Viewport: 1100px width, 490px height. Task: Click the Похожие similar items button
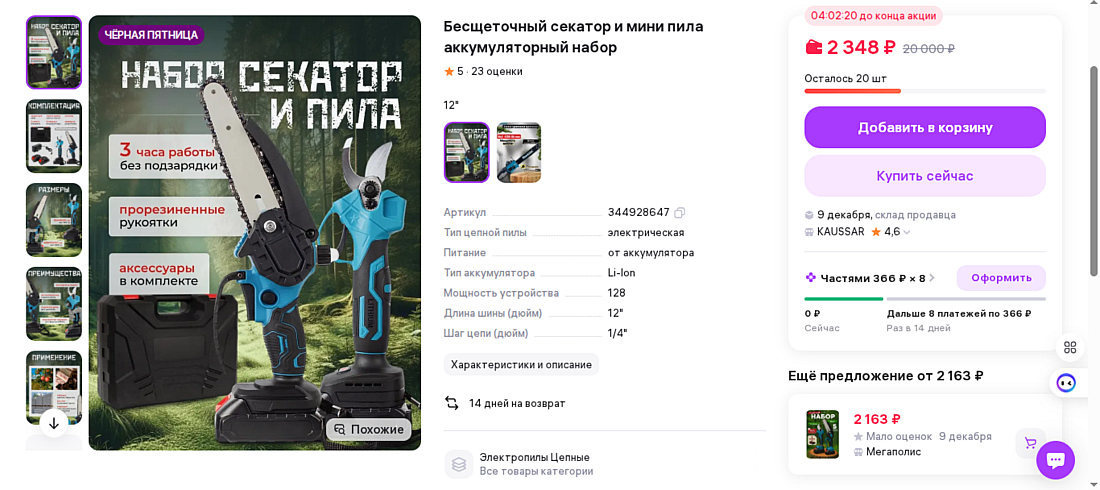click(370, 430)
